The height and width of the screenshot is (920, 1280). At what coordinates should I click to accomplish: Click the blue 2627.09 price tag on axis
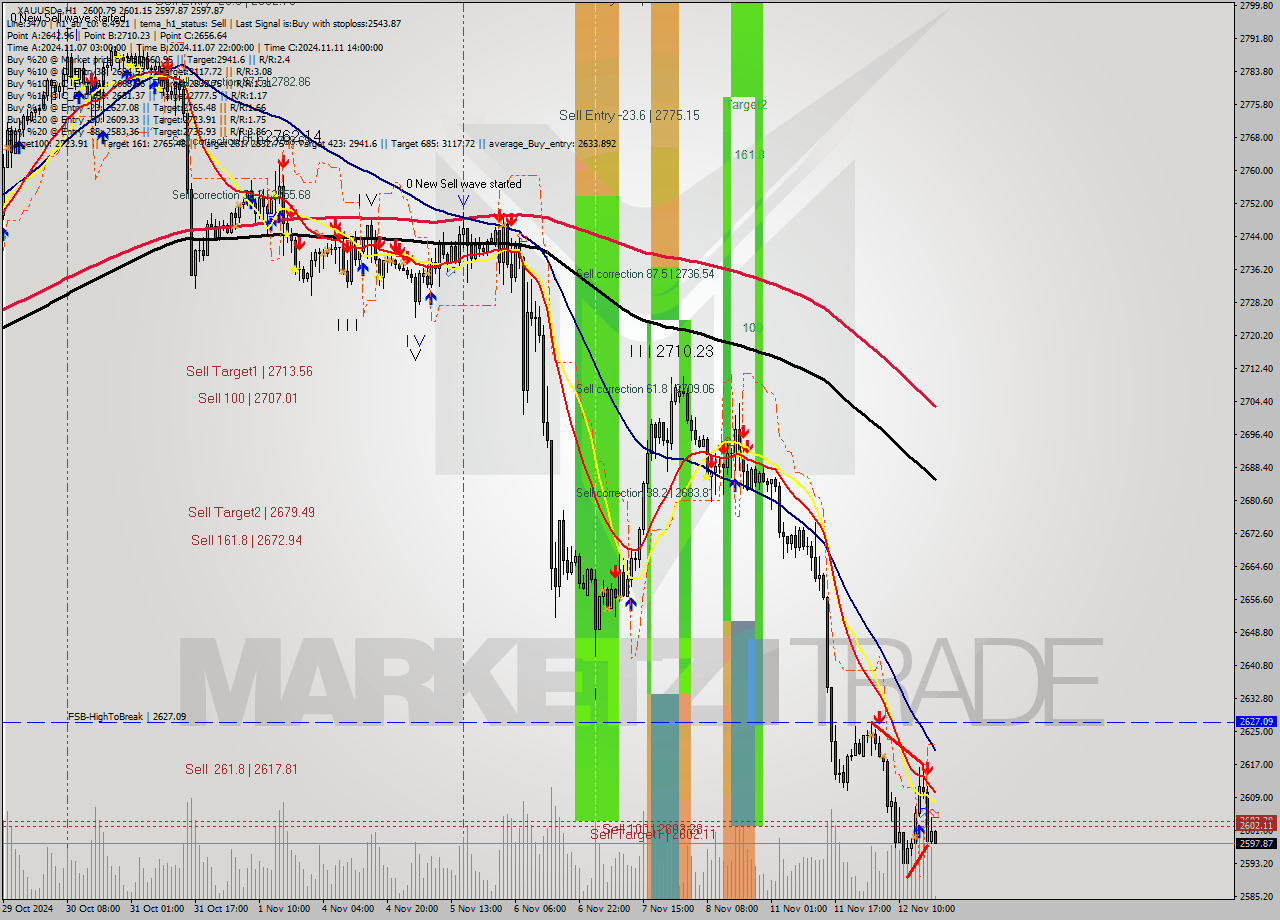[x=1256, y=721]
